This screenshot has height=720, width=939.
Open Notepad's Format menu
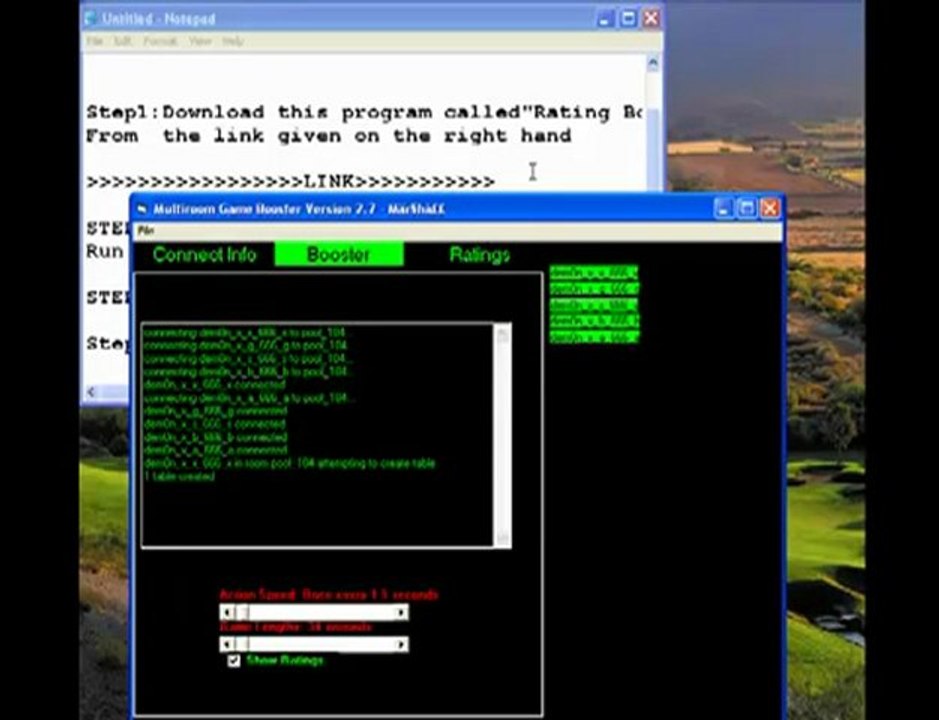(160, 41)
